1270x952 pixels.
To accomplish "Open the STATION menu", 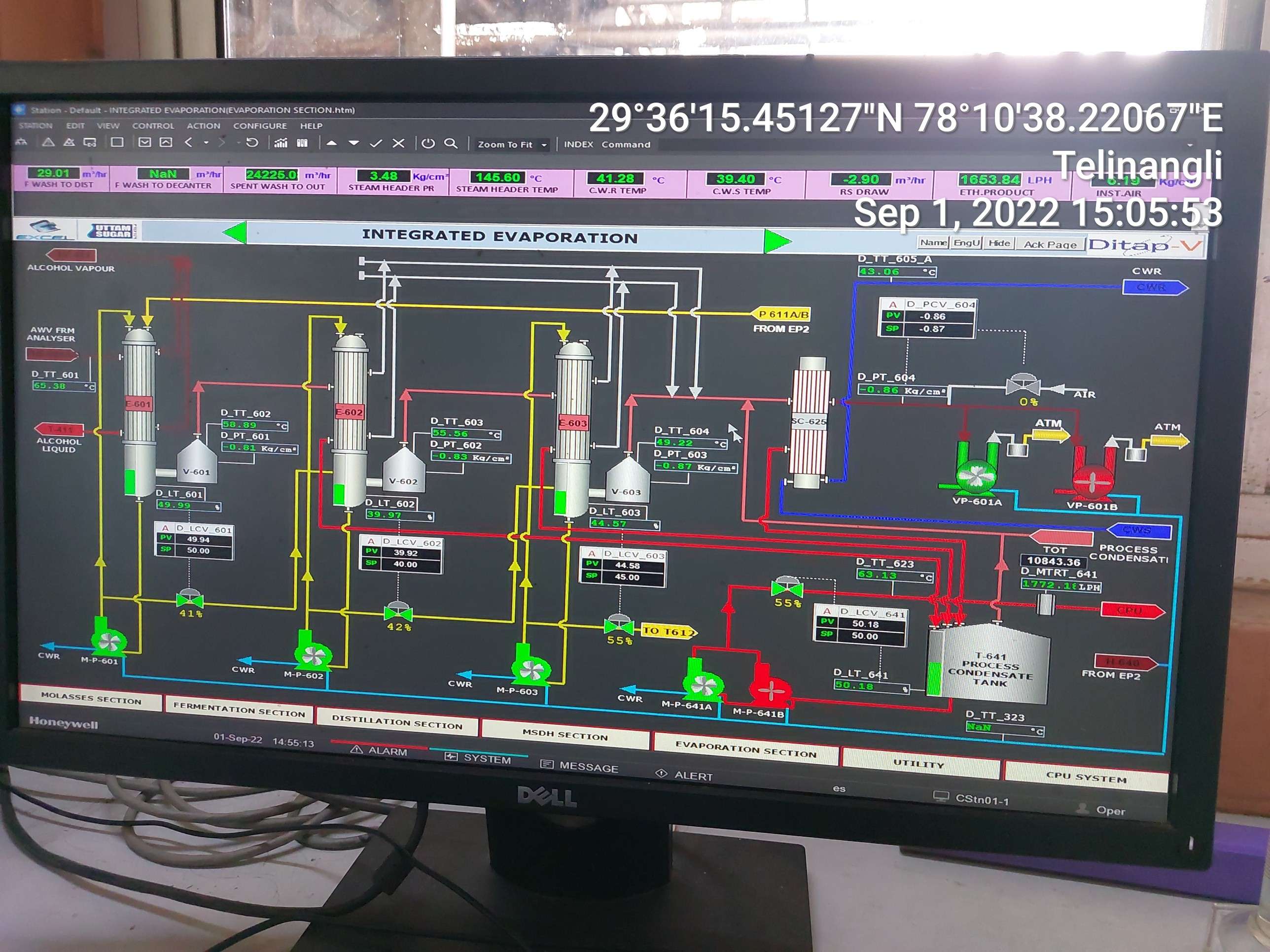I will [x=35, y=125].
